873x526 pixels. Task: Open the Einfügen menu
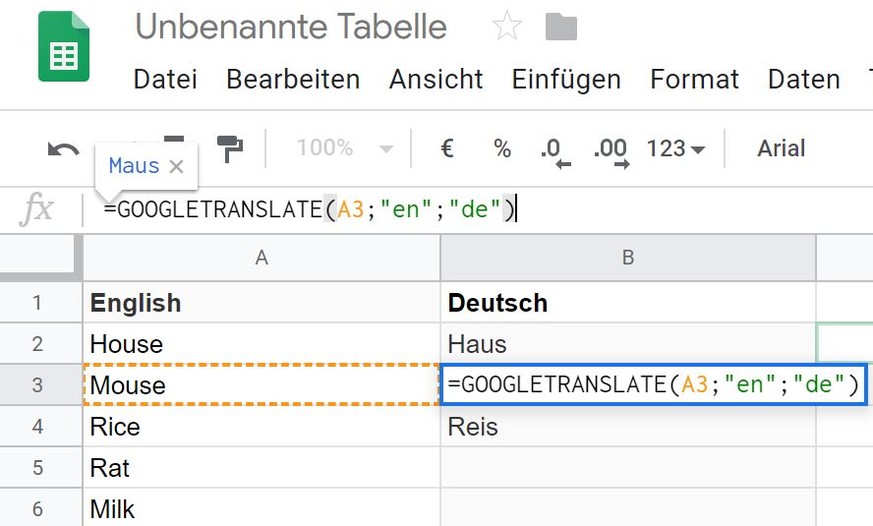click(568, 79)
